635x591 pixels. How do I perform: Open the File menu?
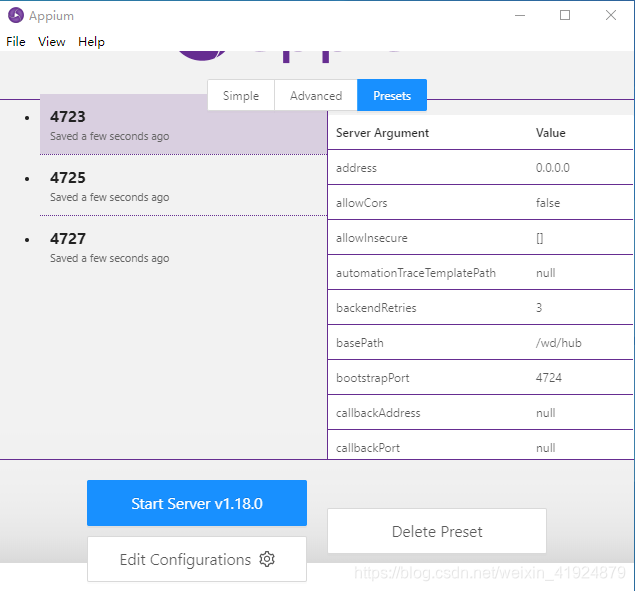(x=16, y=42)
